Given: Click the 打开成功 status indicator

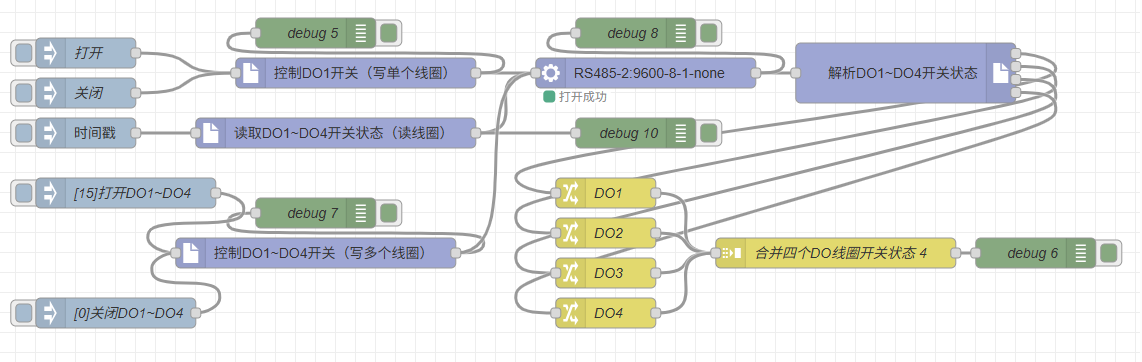Looking at the screenshot, I should (575, 97).
